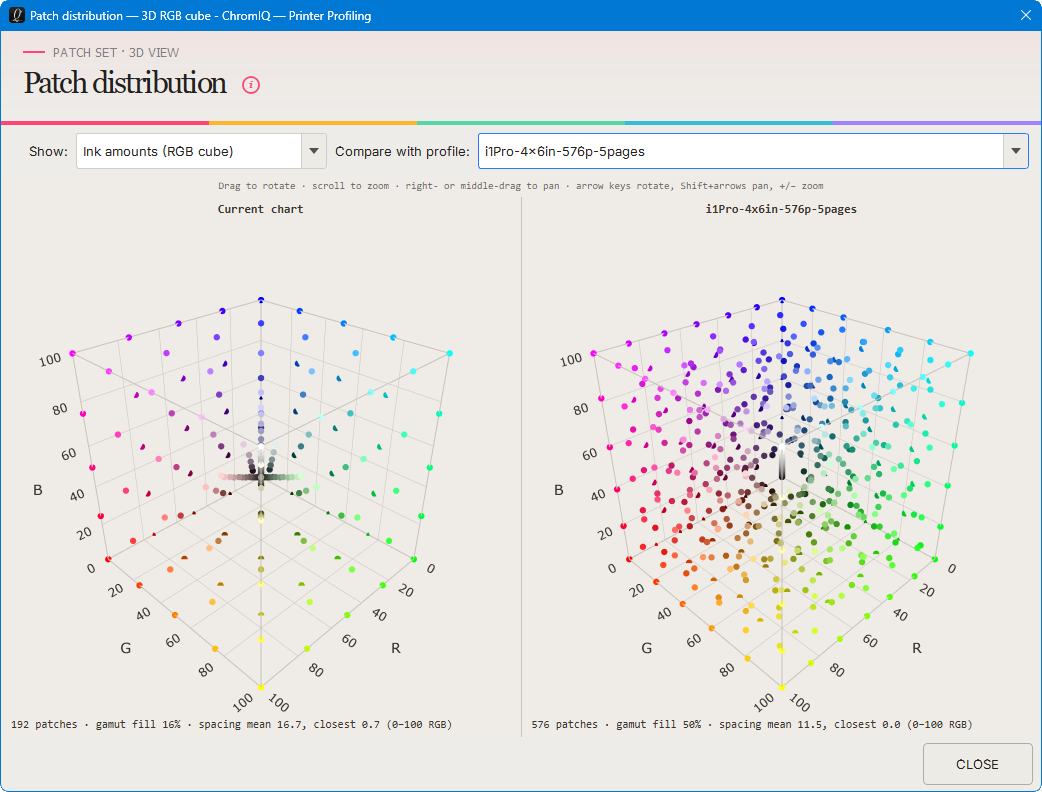Click the 576 patches statistics line
Screen dimensions: 1042x792
tap(752, 724)
